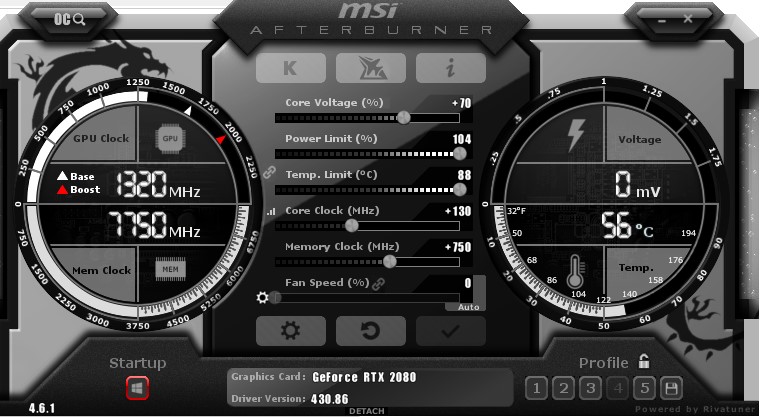
Task: Click the Temp. Limit slider handle
Action: click(460, 190)
